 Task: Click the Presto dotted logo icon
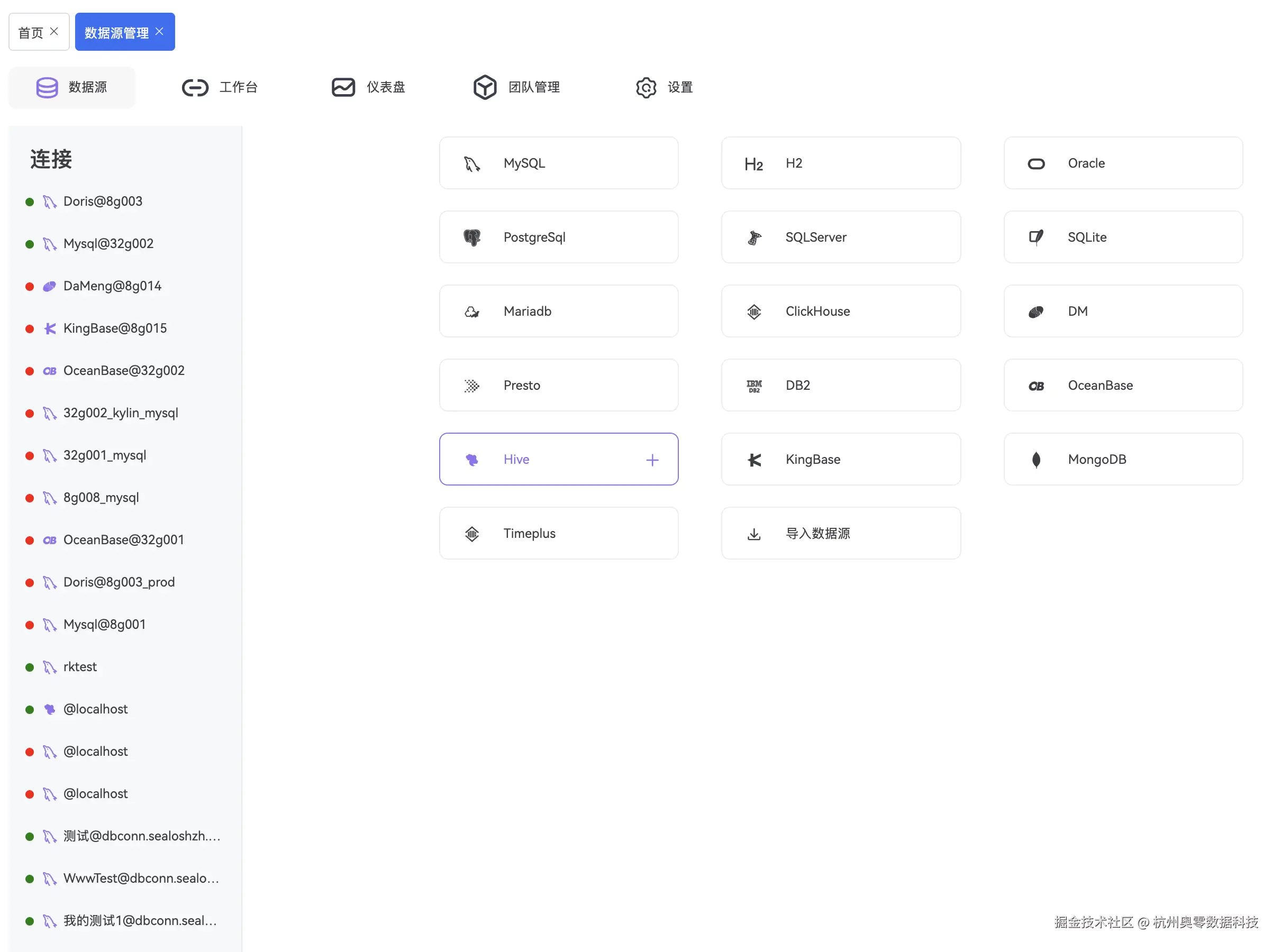[471, 386]
